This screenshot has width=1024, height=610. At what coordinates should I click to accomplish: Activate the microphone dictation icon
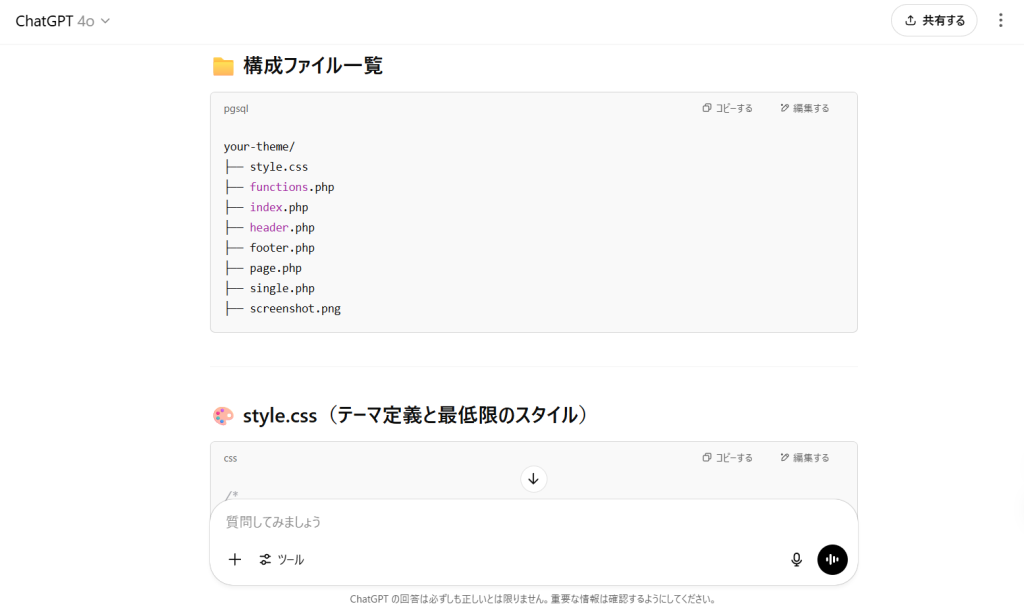(x=797, y=560)
